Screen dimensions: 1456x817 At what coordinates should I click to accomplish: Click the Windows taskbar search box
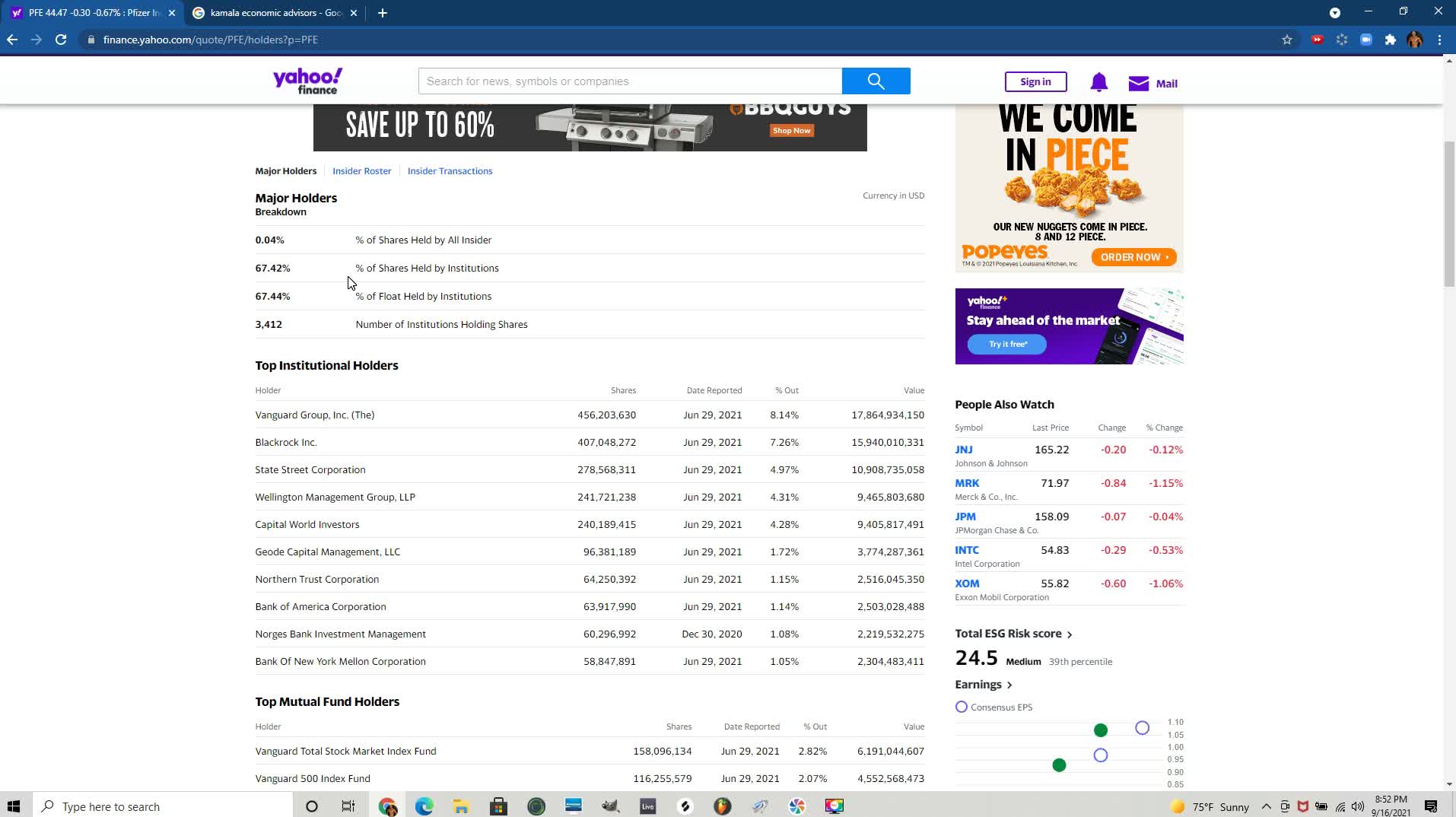pyautogui.click(x=163, y=806)
